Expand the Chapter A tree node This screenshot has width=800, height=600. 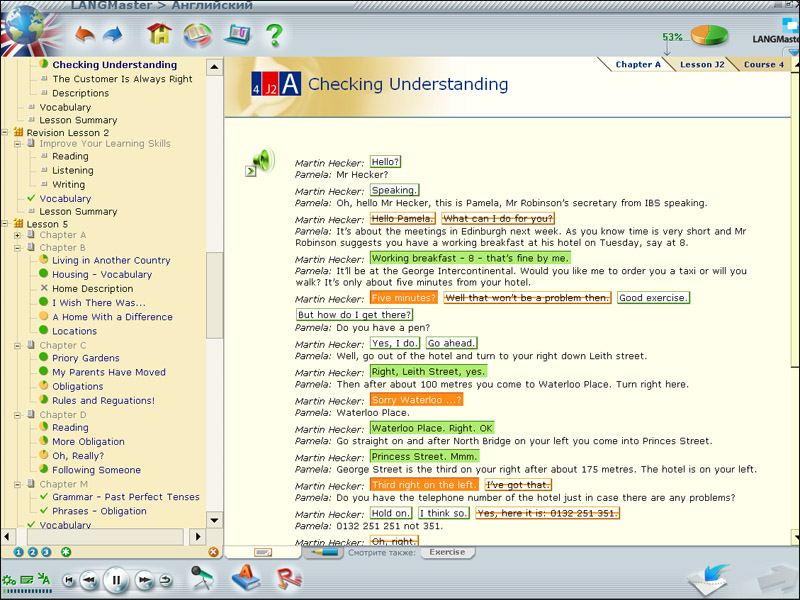click(18, 235)
